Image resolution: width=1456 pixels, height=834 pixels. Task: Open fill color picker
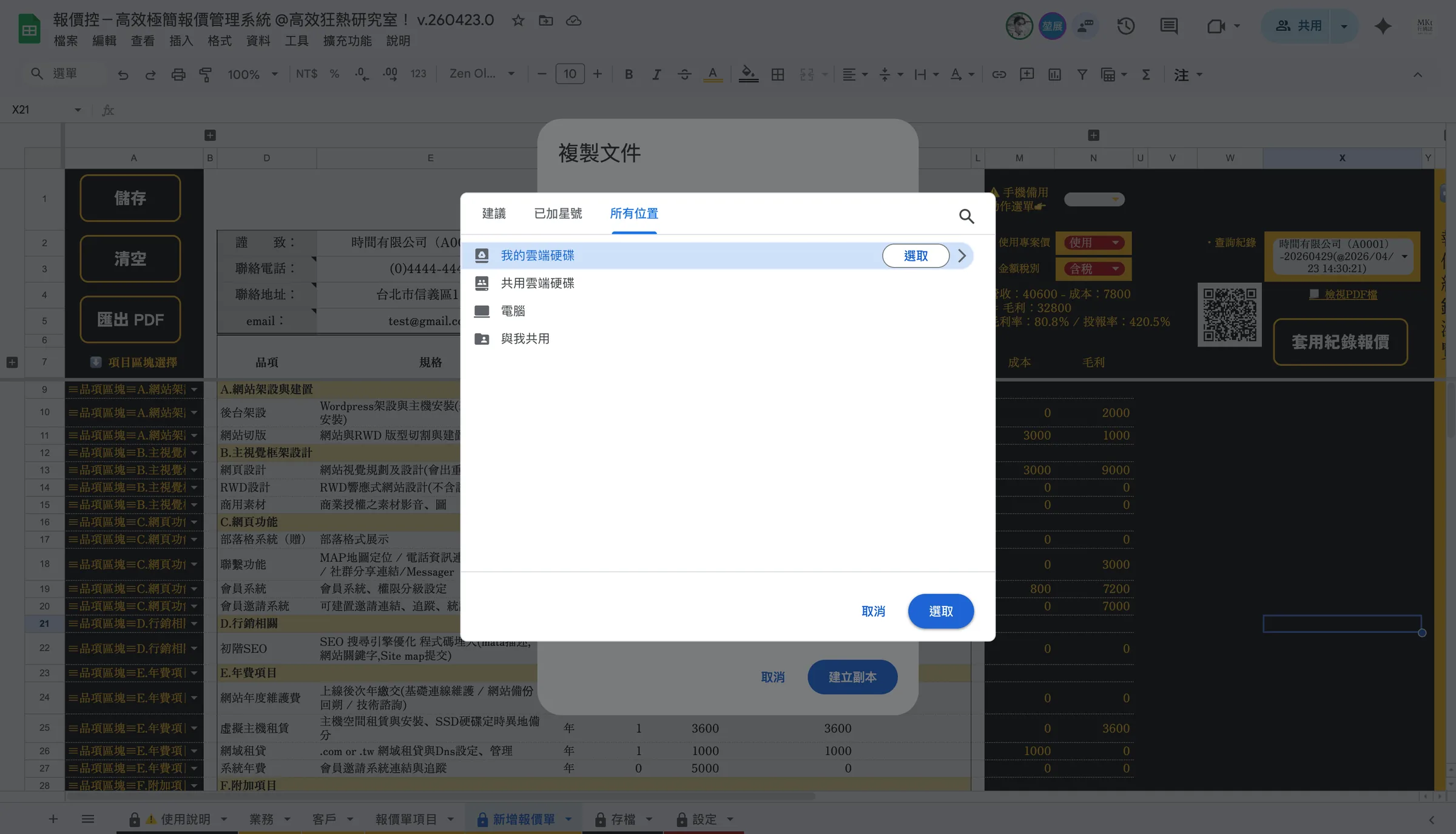(x=748, y=74)
